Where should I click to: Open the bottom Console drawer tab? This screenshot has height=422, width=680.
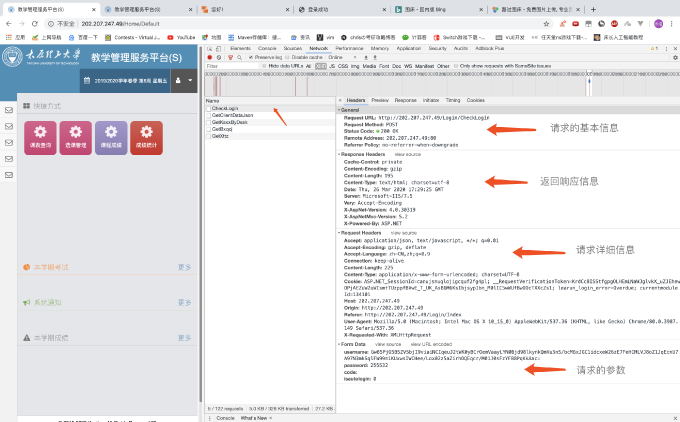coord(225,418)
